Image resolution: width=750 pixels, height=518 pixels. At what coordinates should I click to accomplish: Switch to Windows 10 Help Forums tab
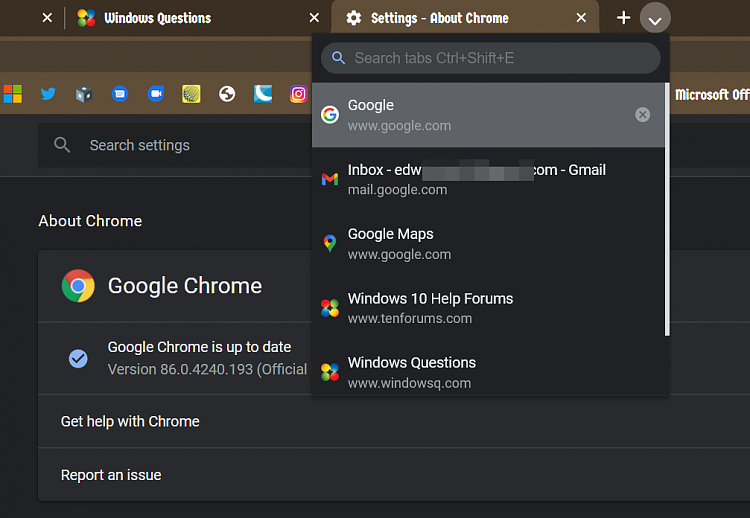point(488,308)
